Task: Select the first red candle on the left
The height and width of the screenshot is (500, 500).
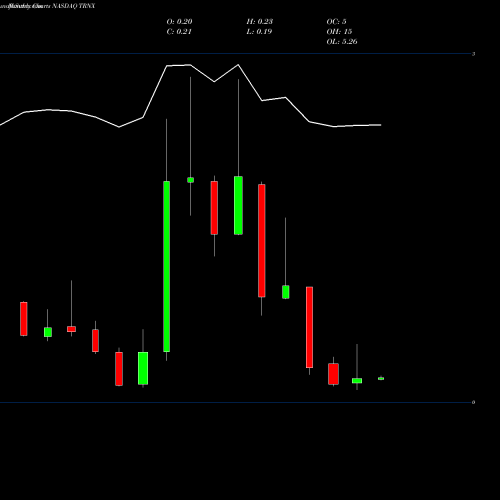Action: (24, 319)
